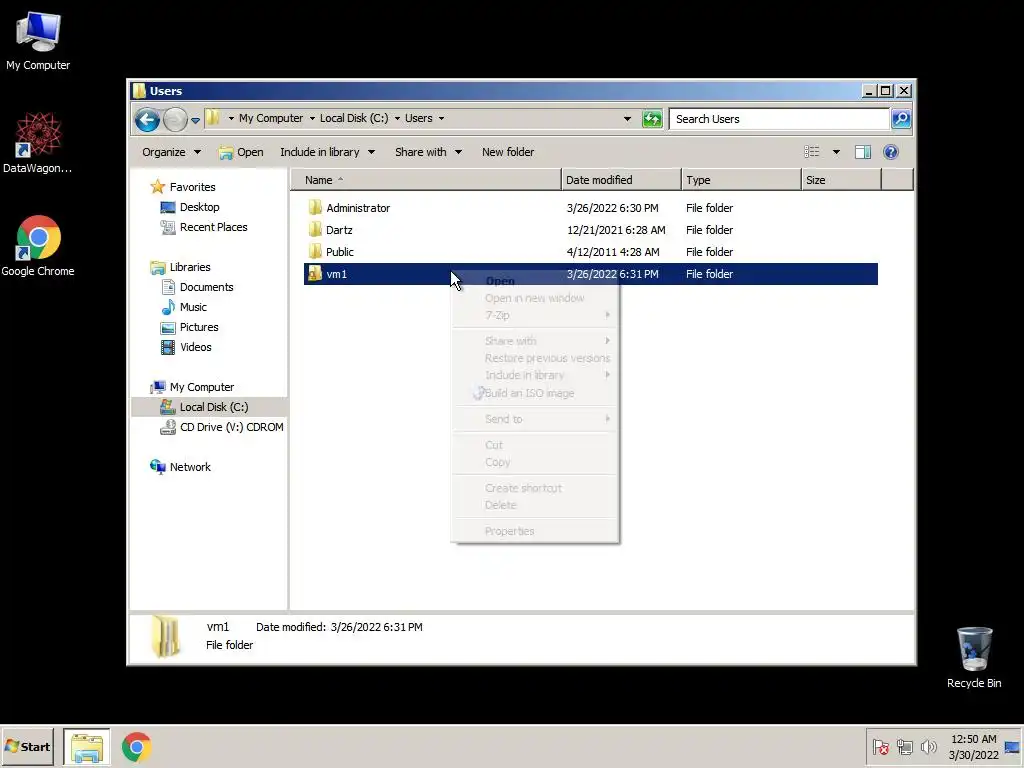Open Pictures library
Viewport: 1024px width, 768px height.
tap(199, 327)
